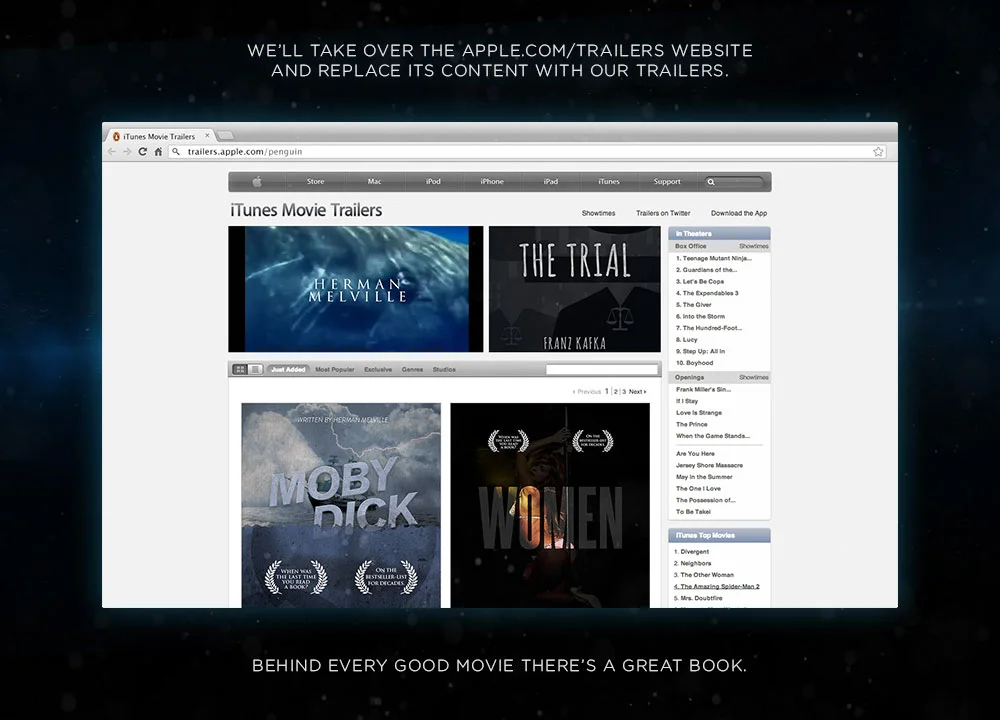Open iPod in Apple navigation
The height and width of the screenshot is (720, 1000).
(x=433, y=182)
